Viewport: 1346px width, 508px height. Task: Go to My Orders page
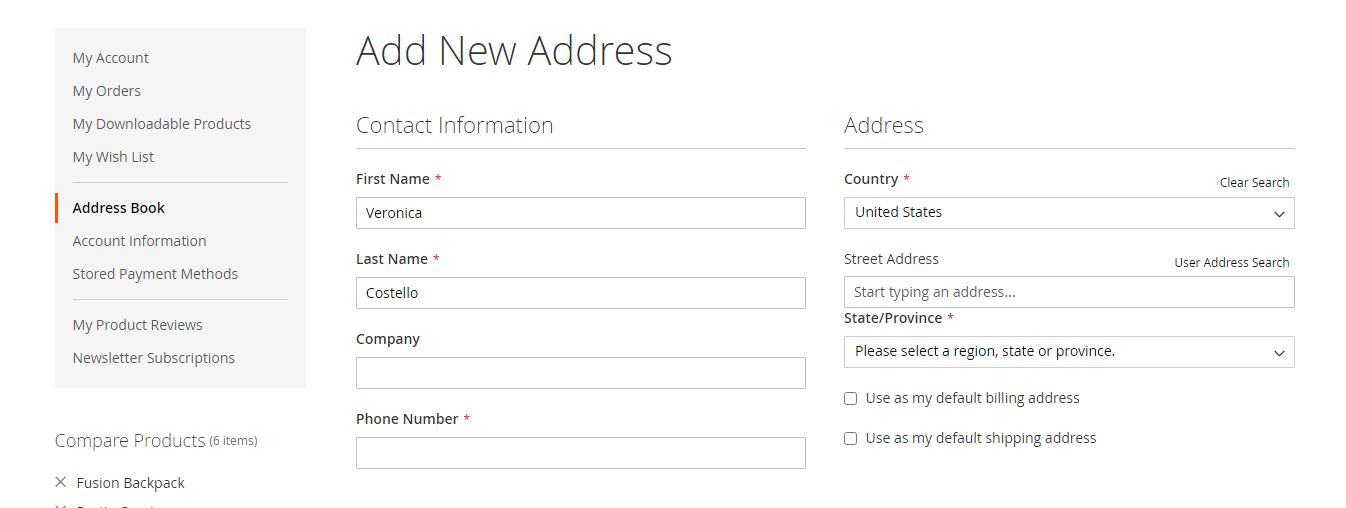click(107, 91)
